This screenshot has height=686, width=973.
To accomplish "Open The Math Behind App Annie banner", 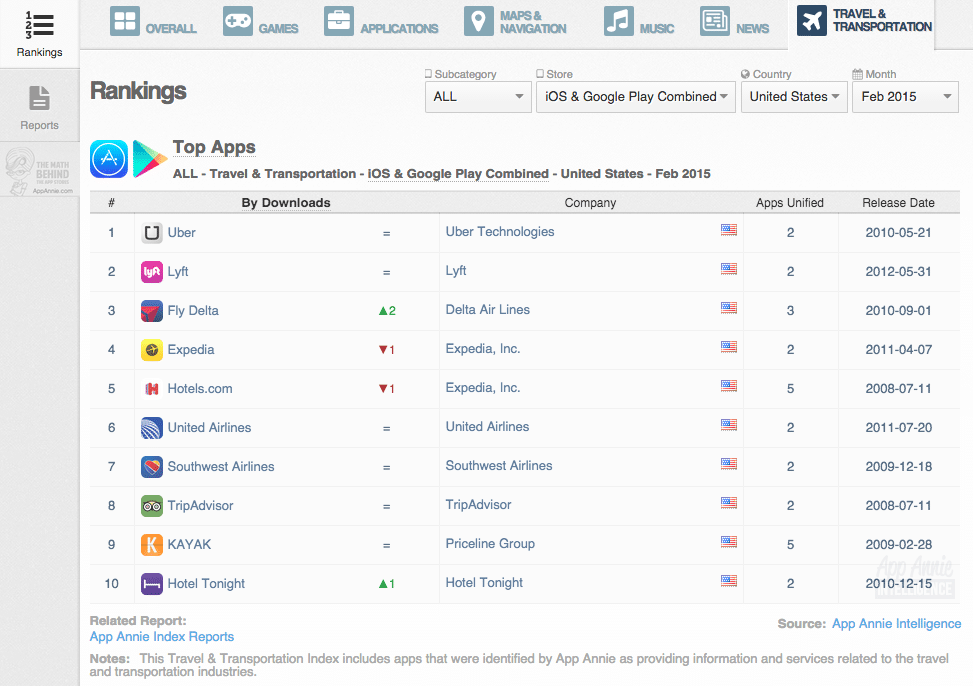I will point(39,171).
